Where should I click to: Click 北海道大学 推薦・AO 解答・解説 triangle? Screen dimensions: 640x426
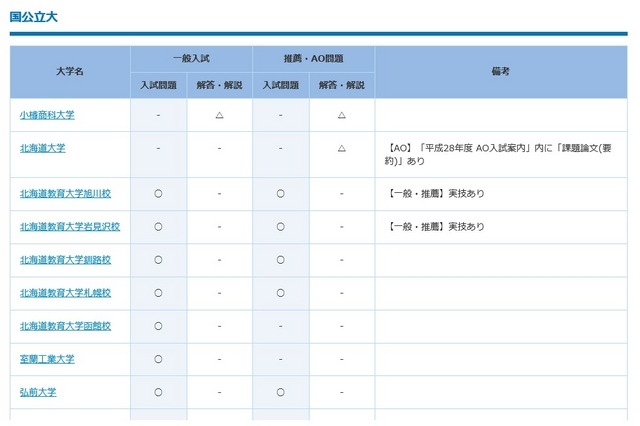(342, 149)
